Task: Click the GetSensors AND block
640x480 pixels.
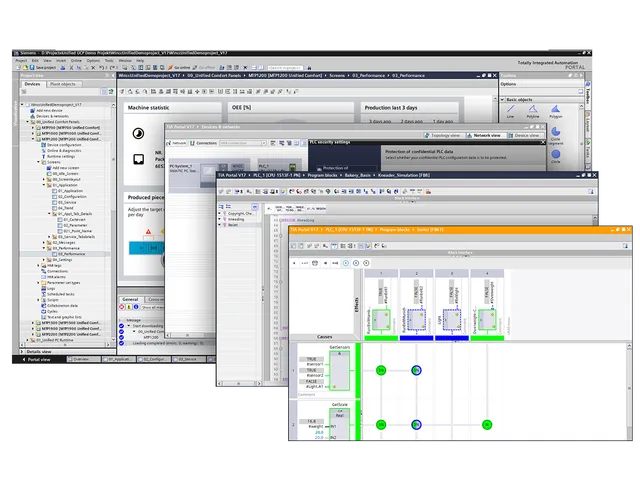Action: pyautogui.click(x=340, y=371)
